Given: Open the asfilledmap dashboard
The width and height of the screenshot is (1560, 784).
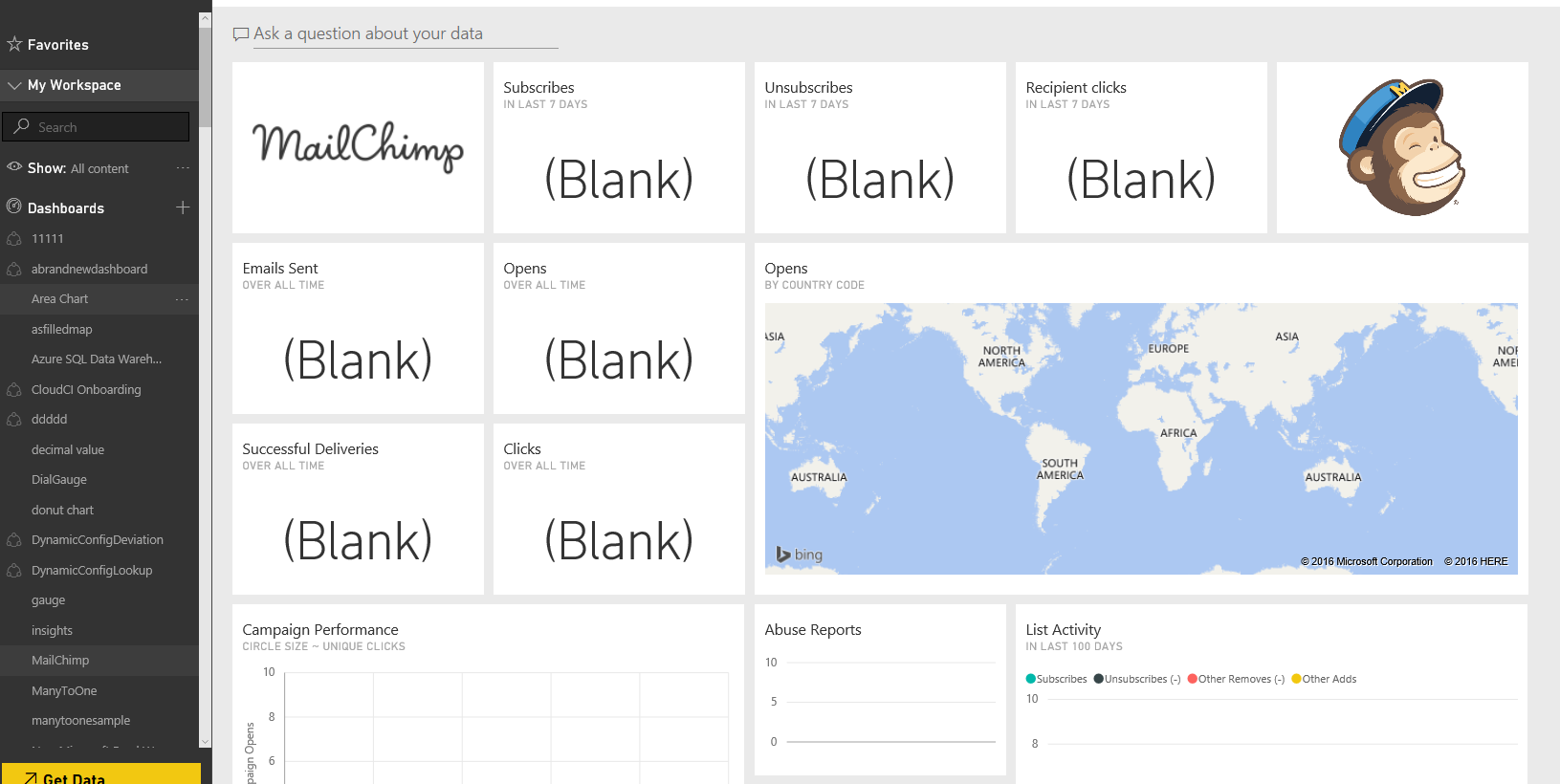Looking at the screenshot, I should [62, 329].
